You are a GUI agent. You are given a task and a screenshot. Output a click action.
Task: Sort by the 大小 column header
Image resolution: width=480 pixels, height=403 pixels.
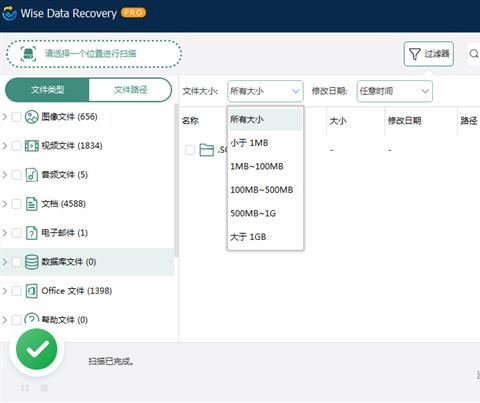click(x=338, y=121)
